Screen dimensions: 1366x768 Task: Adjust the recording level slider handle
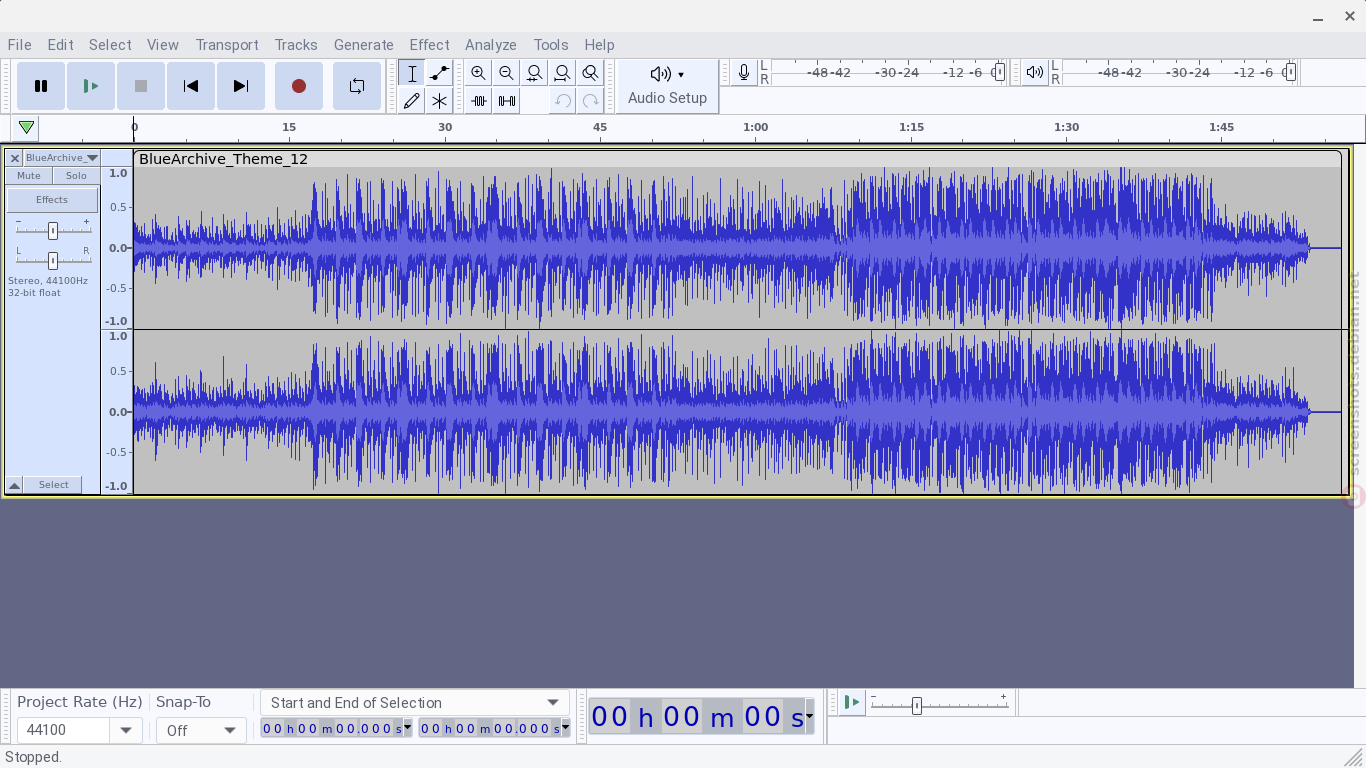point(999,72)
